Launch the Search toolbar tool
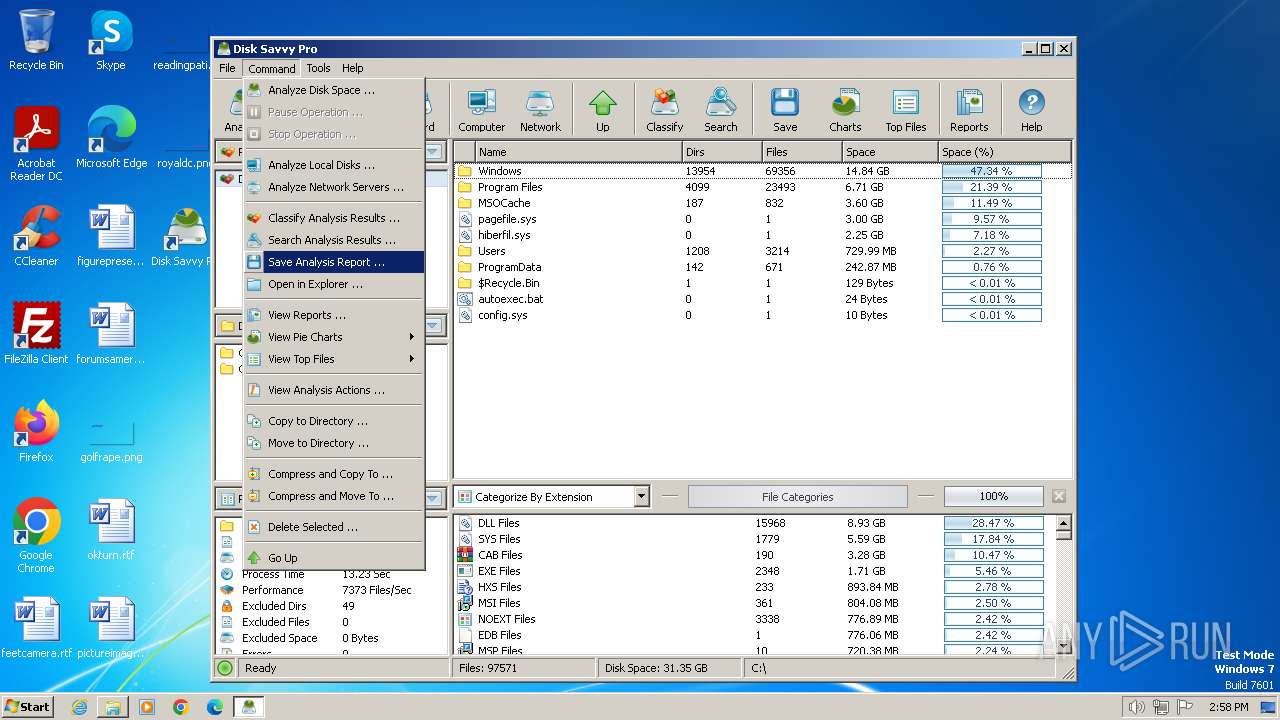The height and width of the screenshot is (720, 1280). (720, 110)
